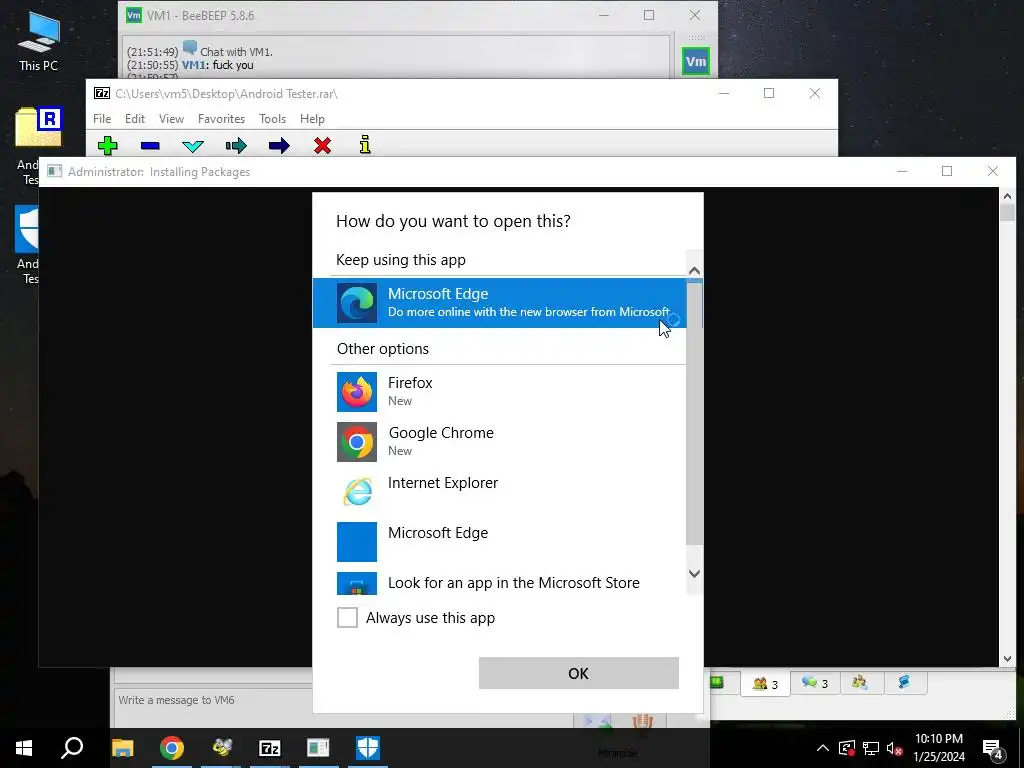
Task: Select Microsoft Edge under Keep using this app
Action: tap(500, 302)
